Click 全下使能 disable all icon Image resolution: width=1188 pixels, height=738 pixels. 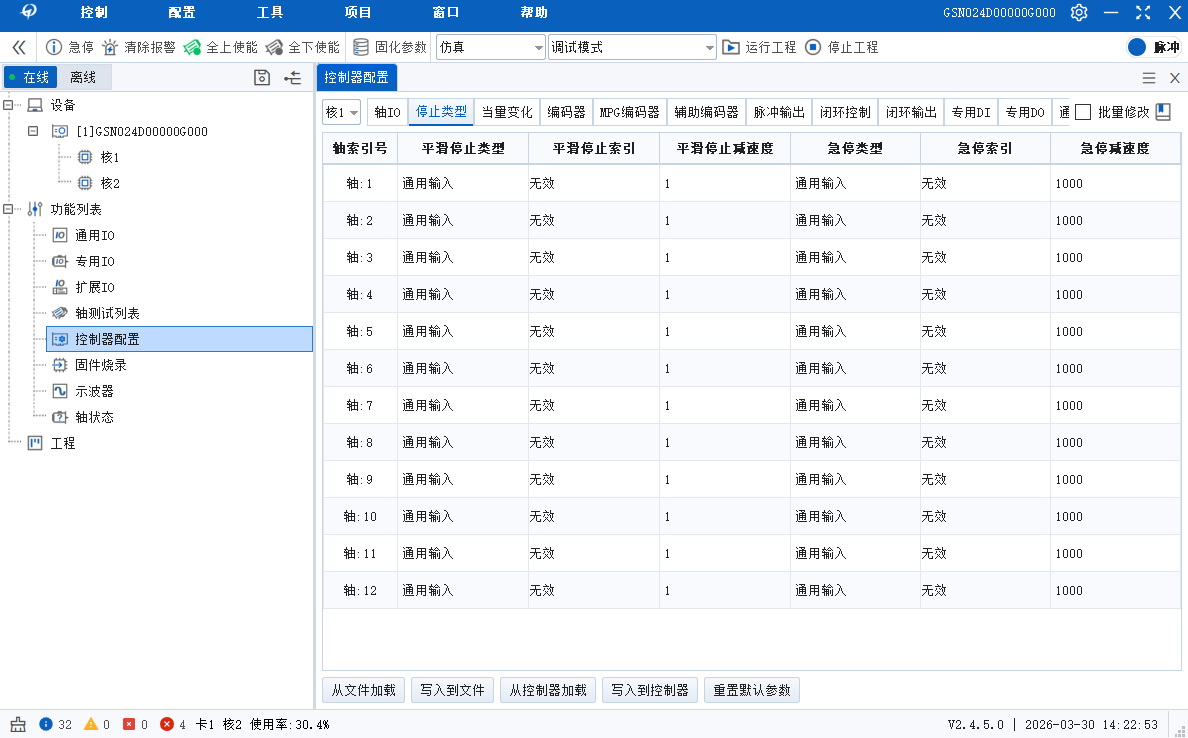tap(274, 47)
